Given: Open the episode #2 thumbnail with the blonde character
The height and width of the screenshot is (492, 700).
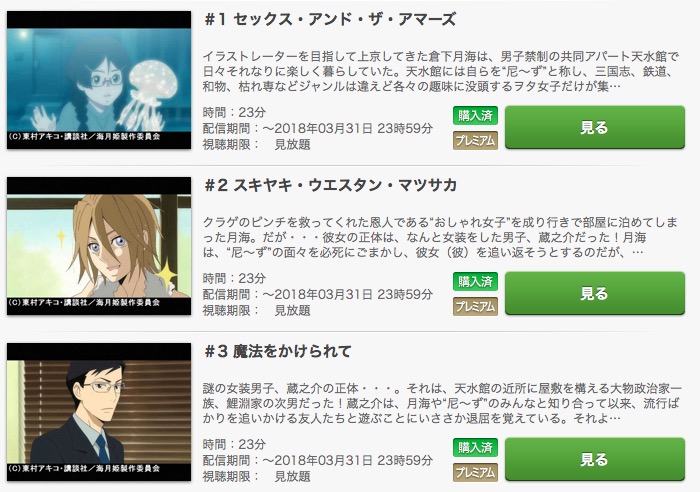Looking at the screenshot, I should [x=99, y=246].
